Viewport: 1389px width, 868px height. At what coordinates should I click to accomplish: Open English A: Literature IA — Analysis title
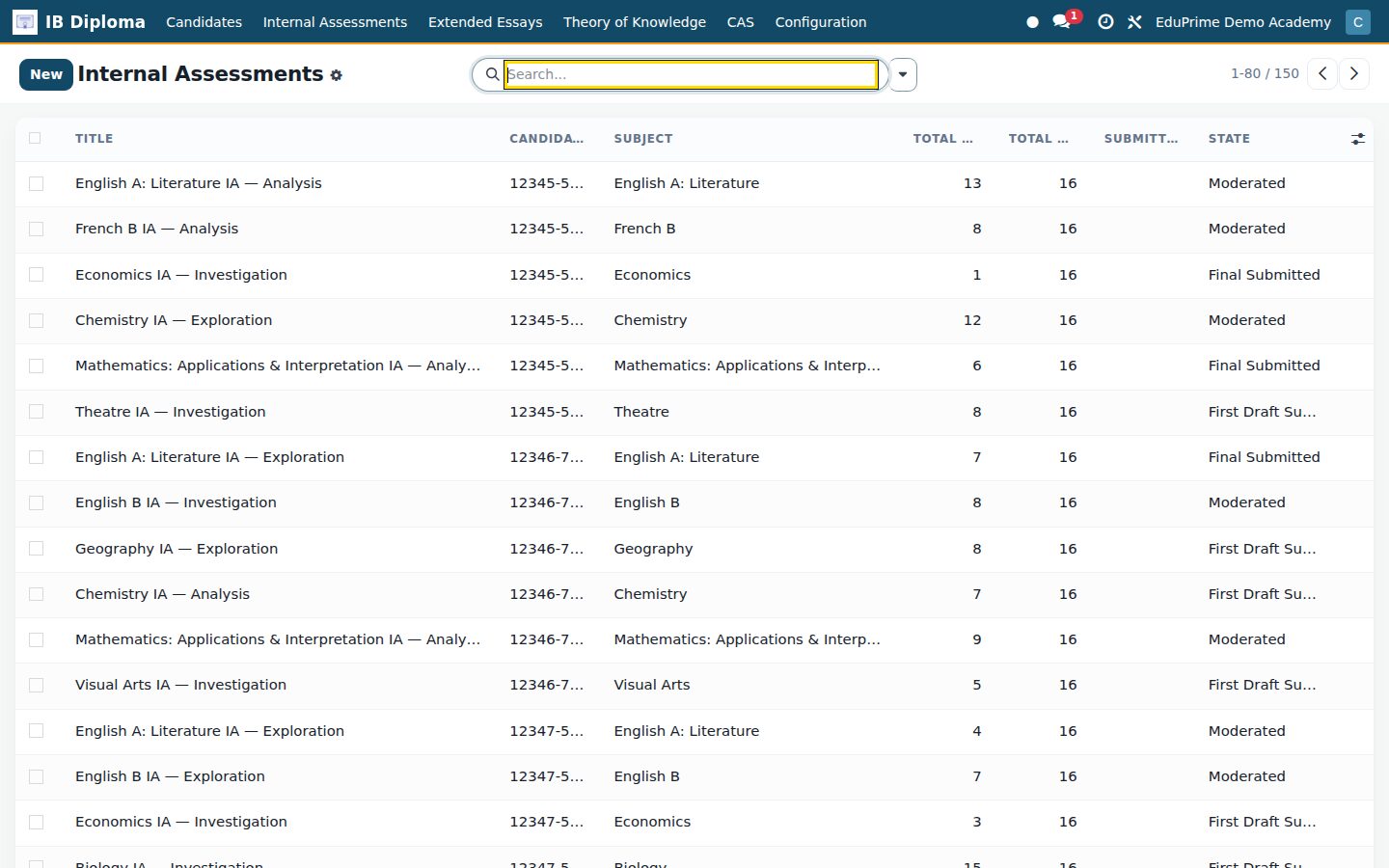click(x=199, y=183)
